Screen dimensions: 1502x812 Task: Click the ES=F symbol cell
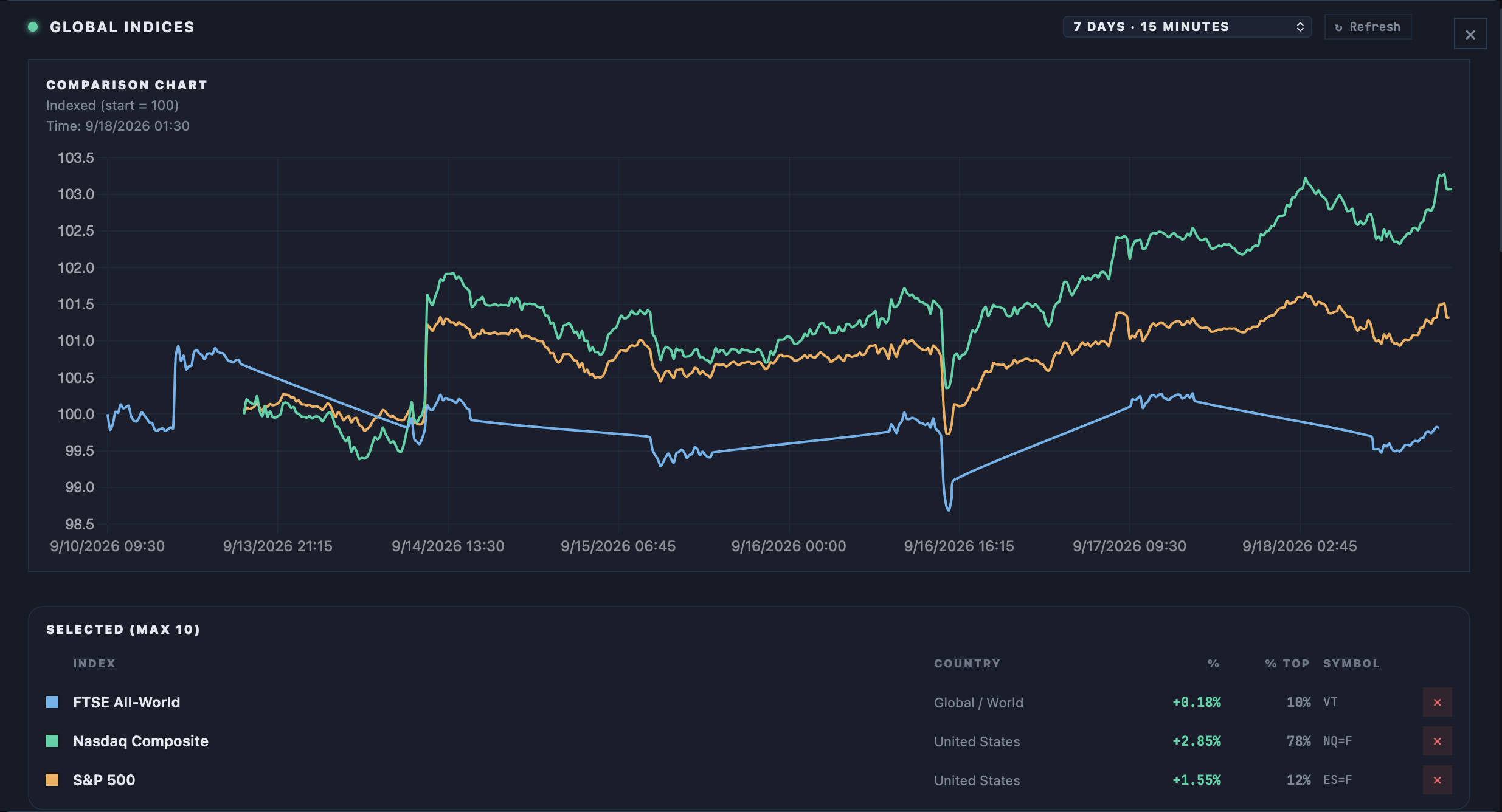pyautogui.click(x=1337, y=780)
